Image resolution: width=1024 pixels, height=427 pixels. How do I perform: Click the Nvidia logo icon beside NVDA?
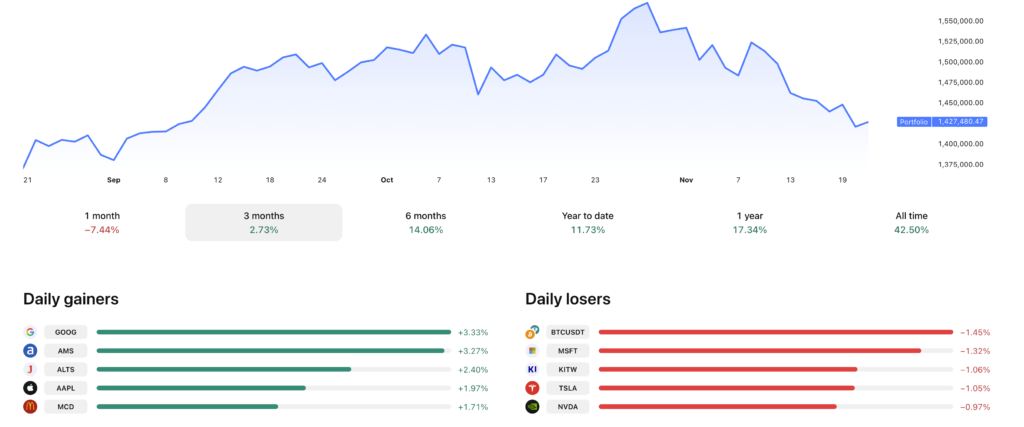[x=533, y=407]
